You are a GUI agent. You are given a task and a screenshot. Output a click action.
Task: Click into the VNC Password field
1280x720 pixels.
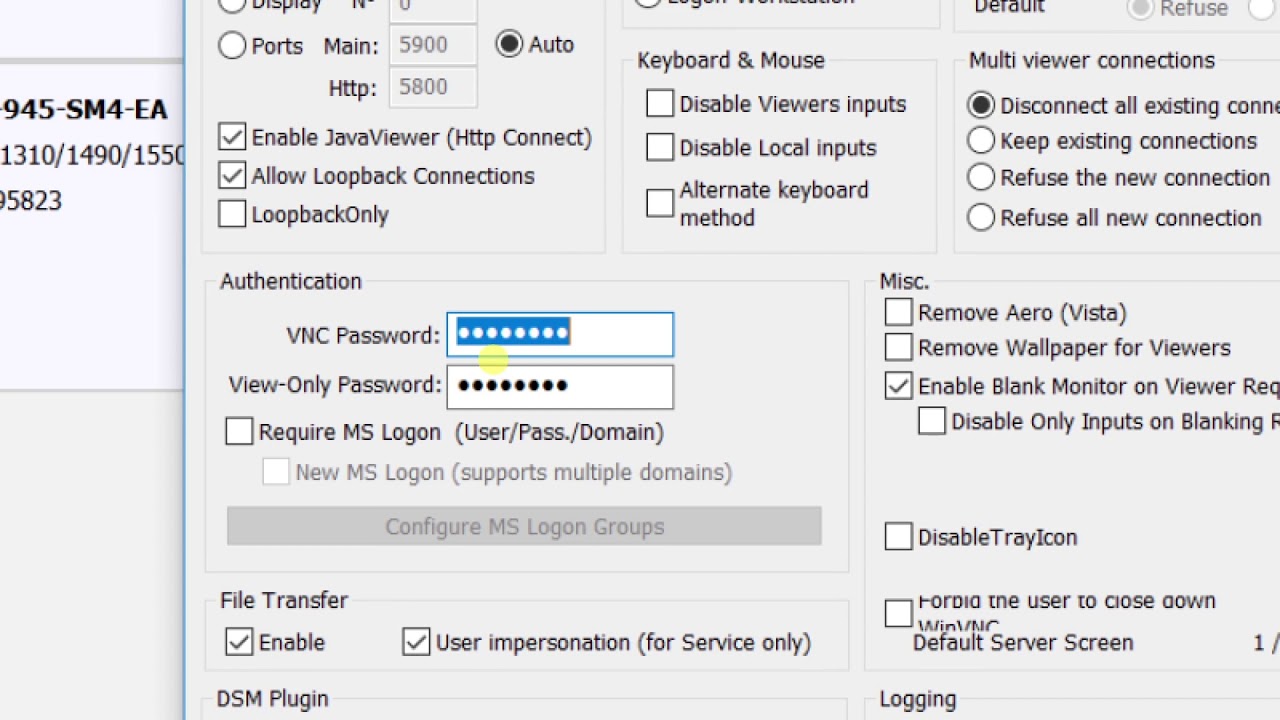pyautogui.click(x=560, y=334)
